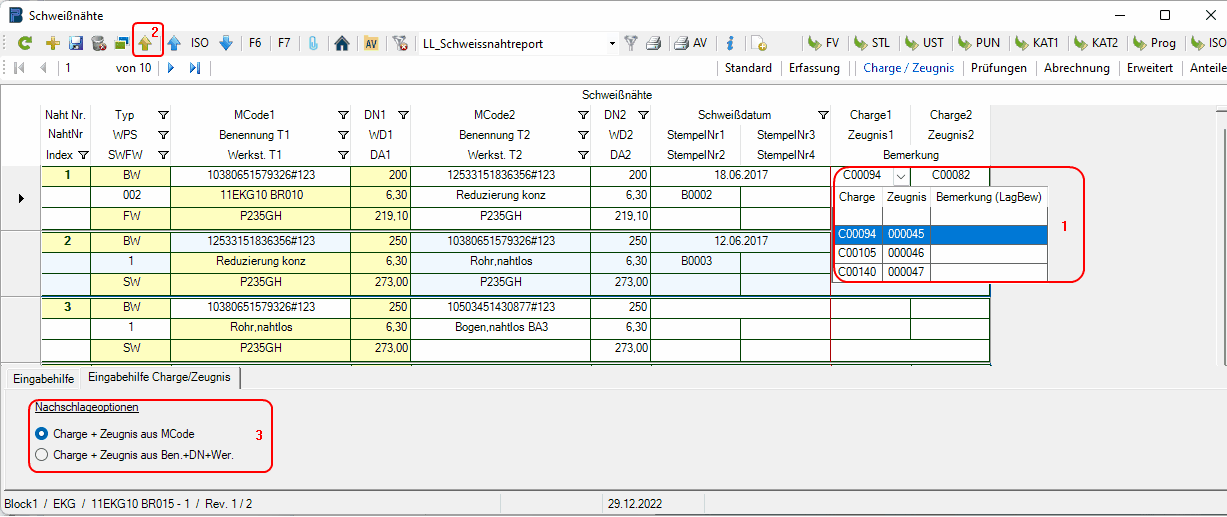Viewport: 1227px width, 517px height.
Task: Select 'Charge + Zeugnis aus MCode' radio option
Action: coord(42,434)
